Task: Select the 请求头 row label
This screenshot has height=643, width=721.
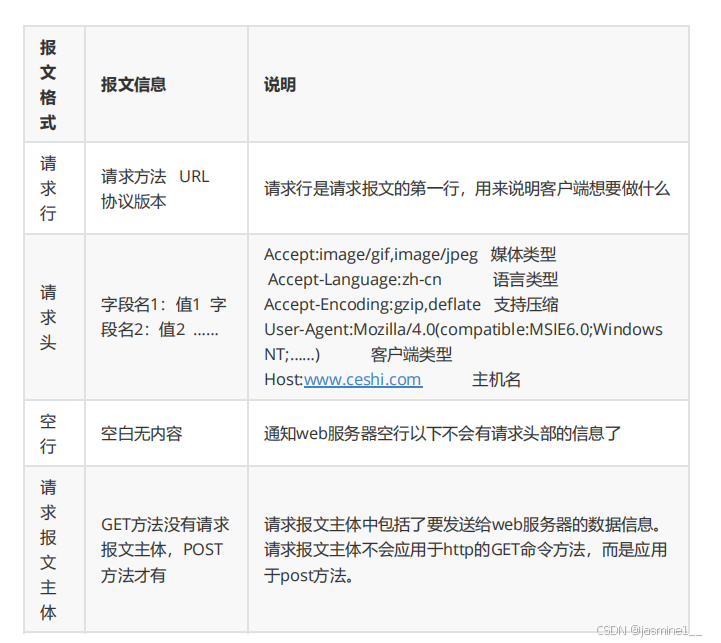Action: [48, 317]
